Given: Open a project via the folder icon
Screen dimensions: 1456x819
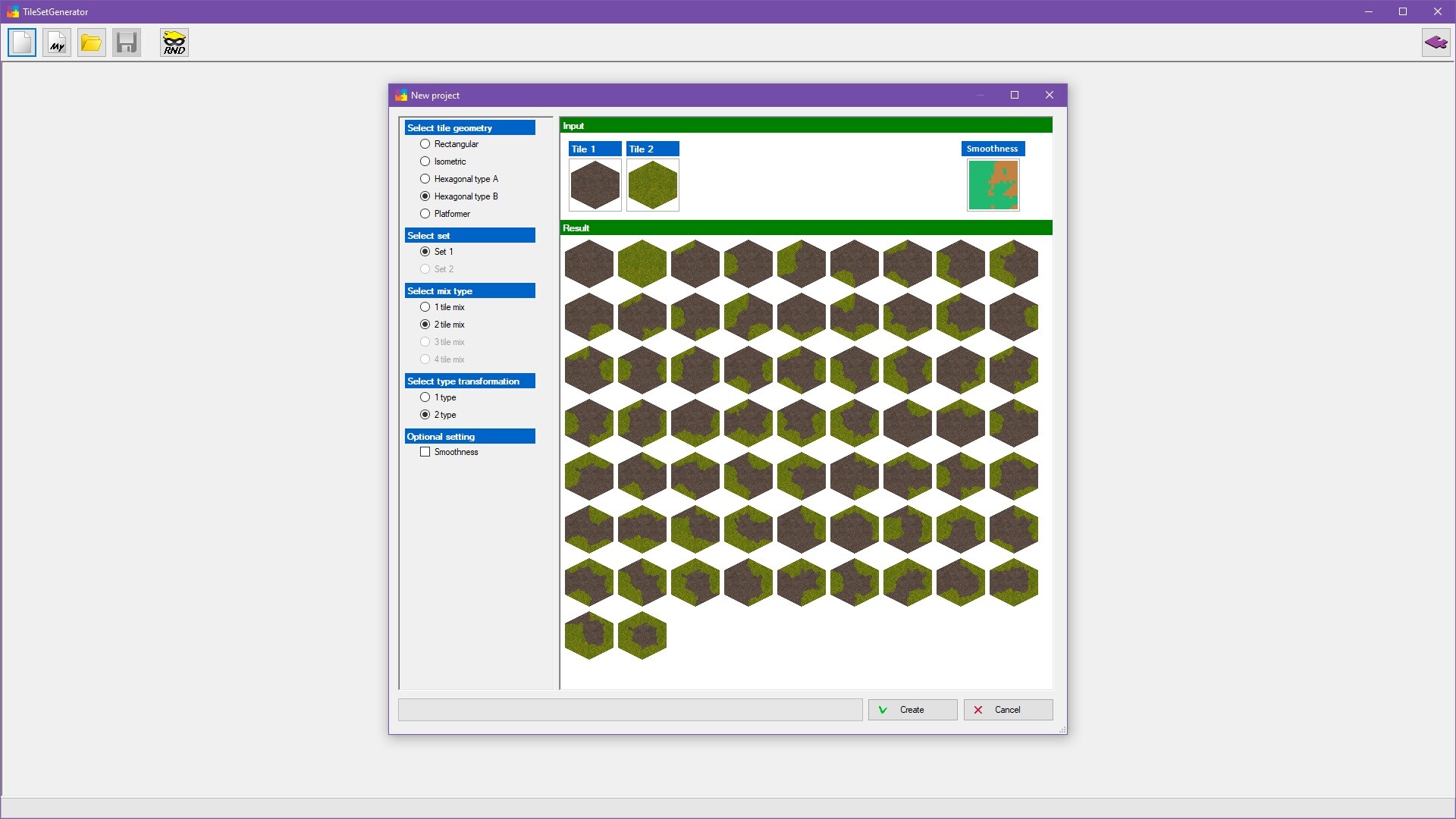Looking at the screenshot, I should 91,42.
